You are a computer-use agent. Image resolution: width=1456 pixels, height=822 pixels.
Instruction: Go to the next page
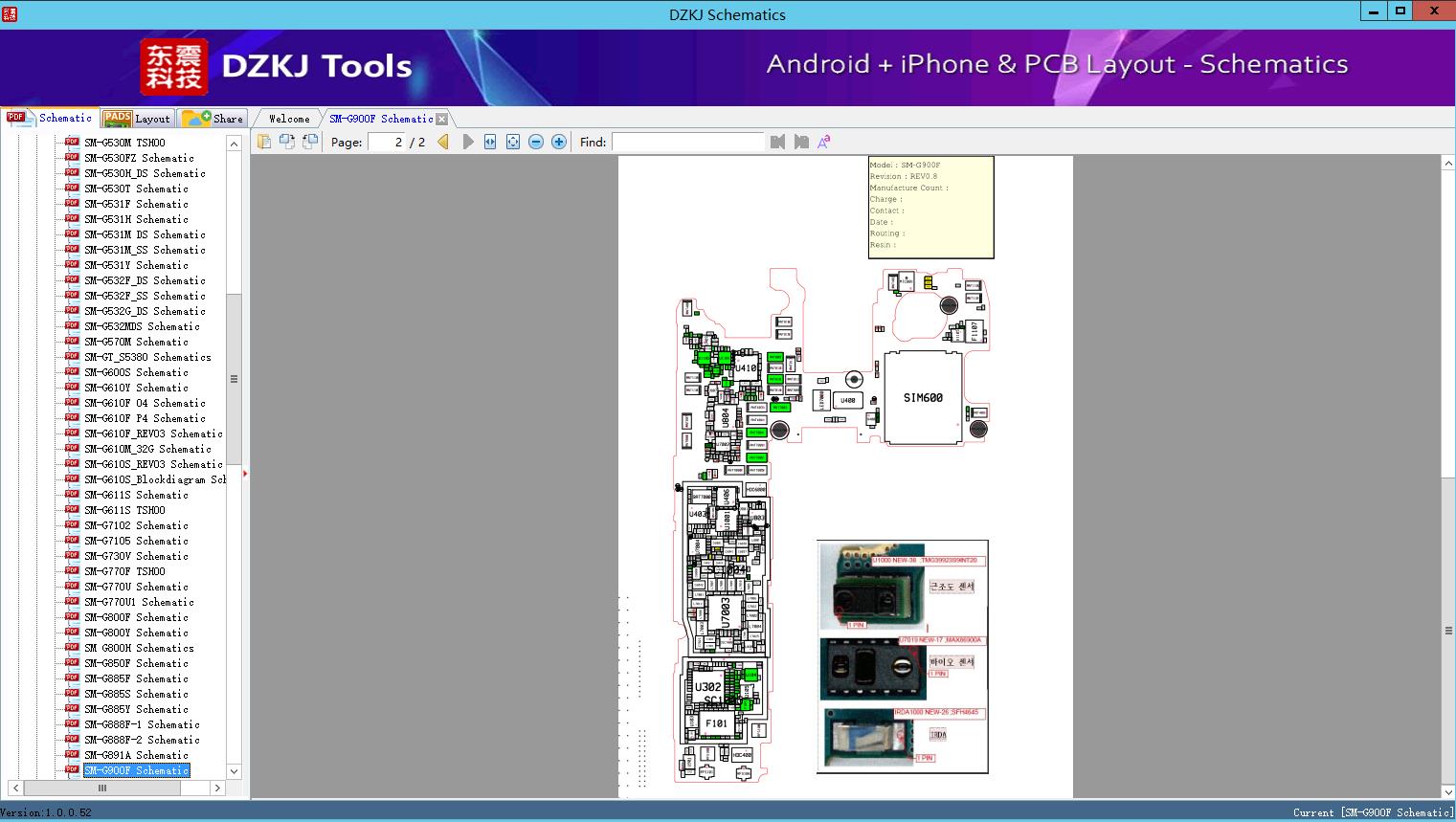point(468,142)
